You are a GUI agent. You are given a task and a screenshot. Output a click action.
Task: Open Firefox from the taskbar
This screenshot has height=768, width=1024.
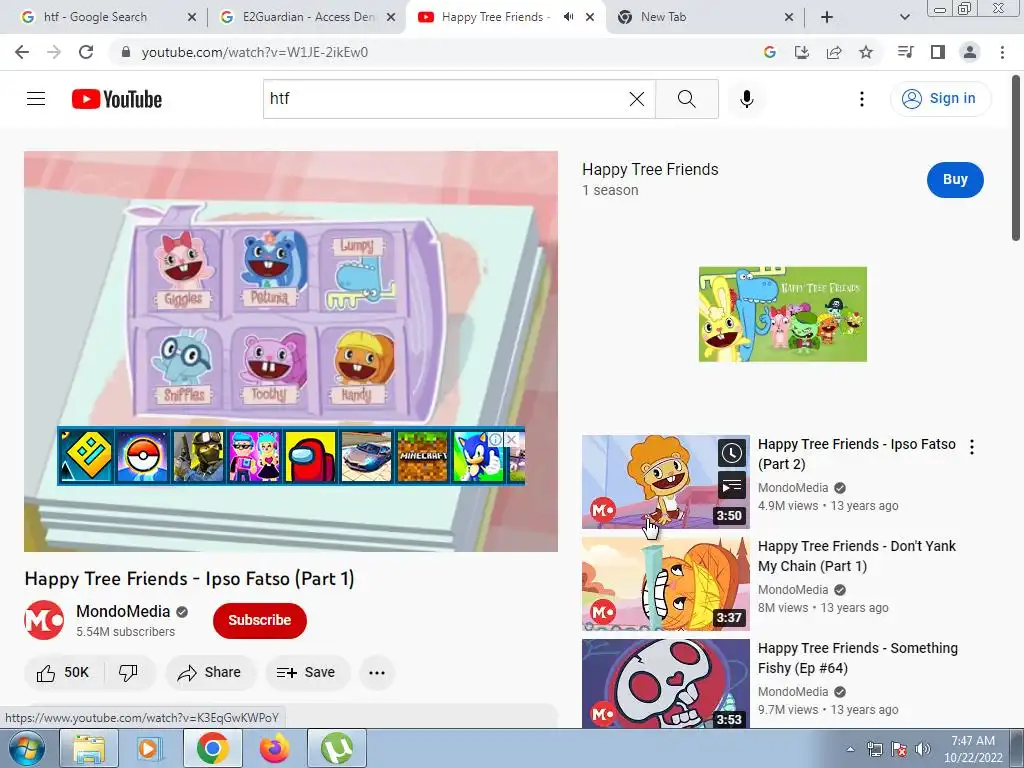point(275,748)
